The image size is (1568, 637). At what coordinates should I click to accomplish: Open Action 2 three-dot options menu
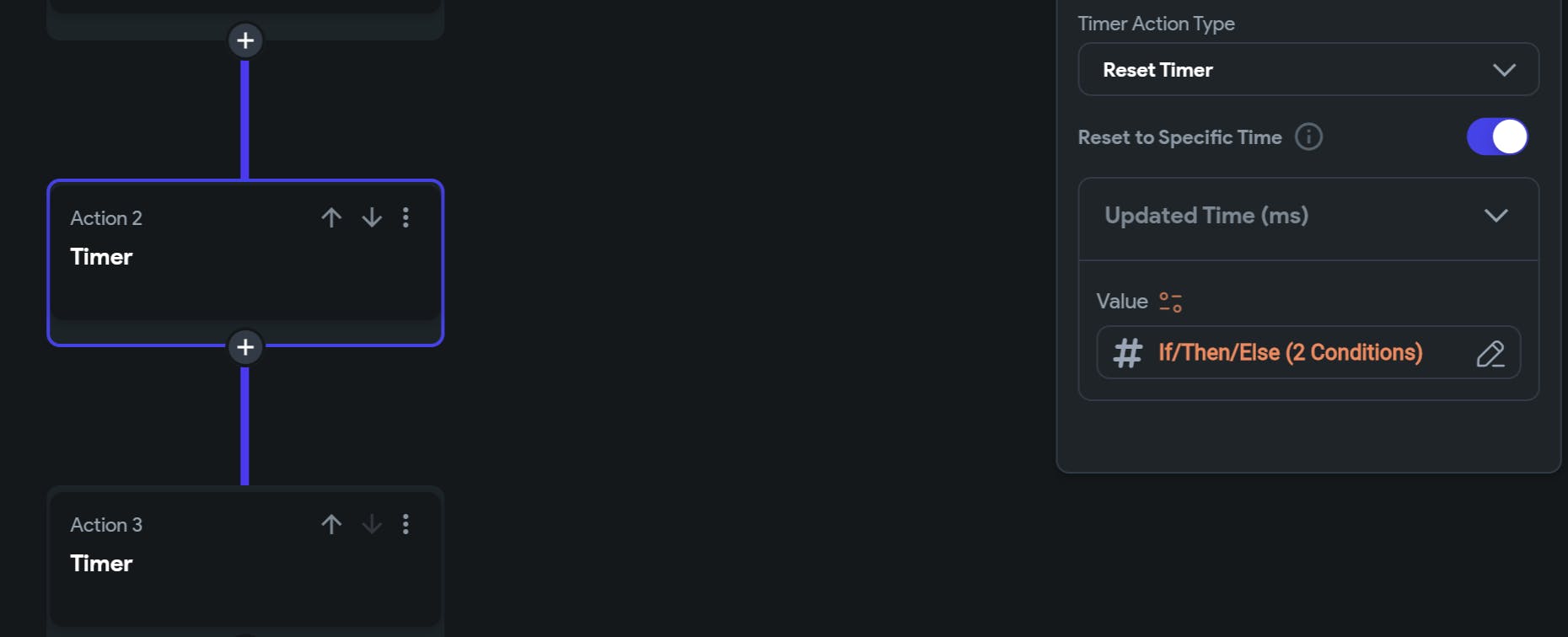406,218
